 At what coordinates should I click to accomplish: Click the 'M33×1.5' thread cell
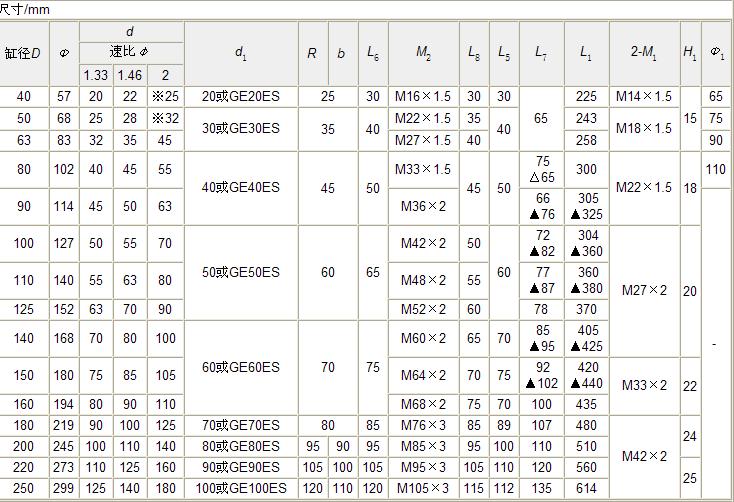click(424, 170)
